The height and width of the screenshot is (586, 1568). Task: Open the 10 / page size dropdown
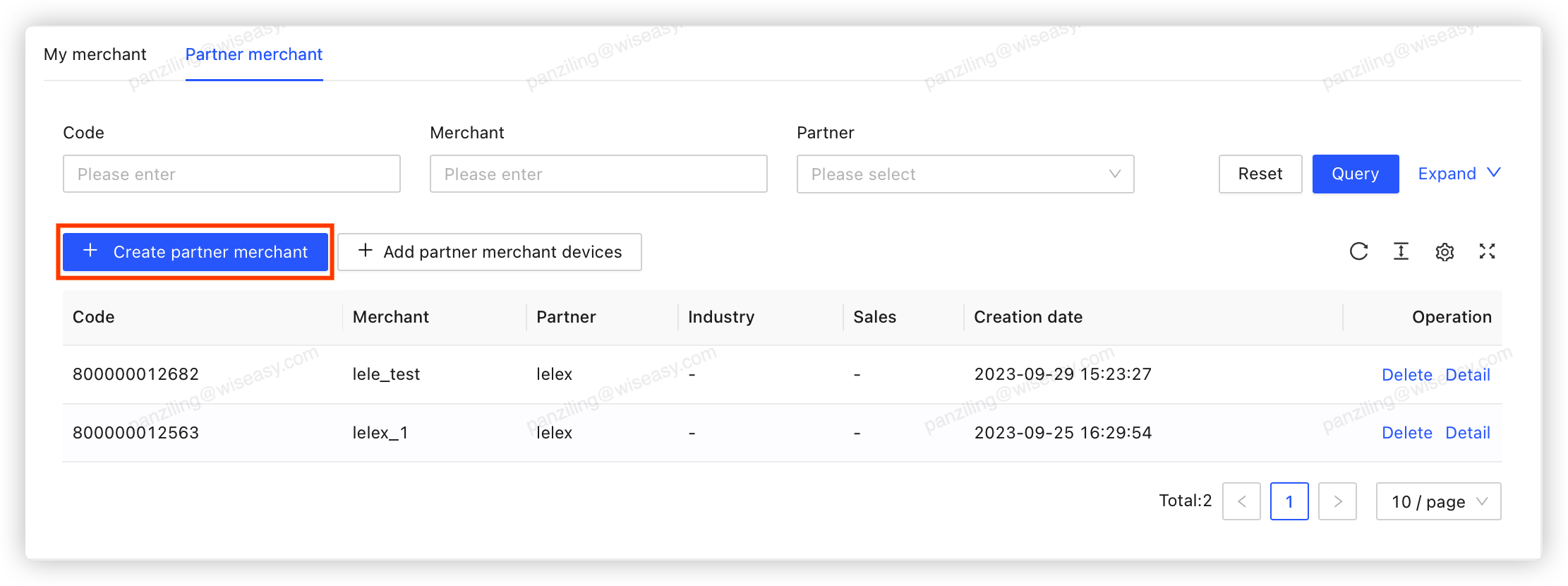tap(1438, 501)
